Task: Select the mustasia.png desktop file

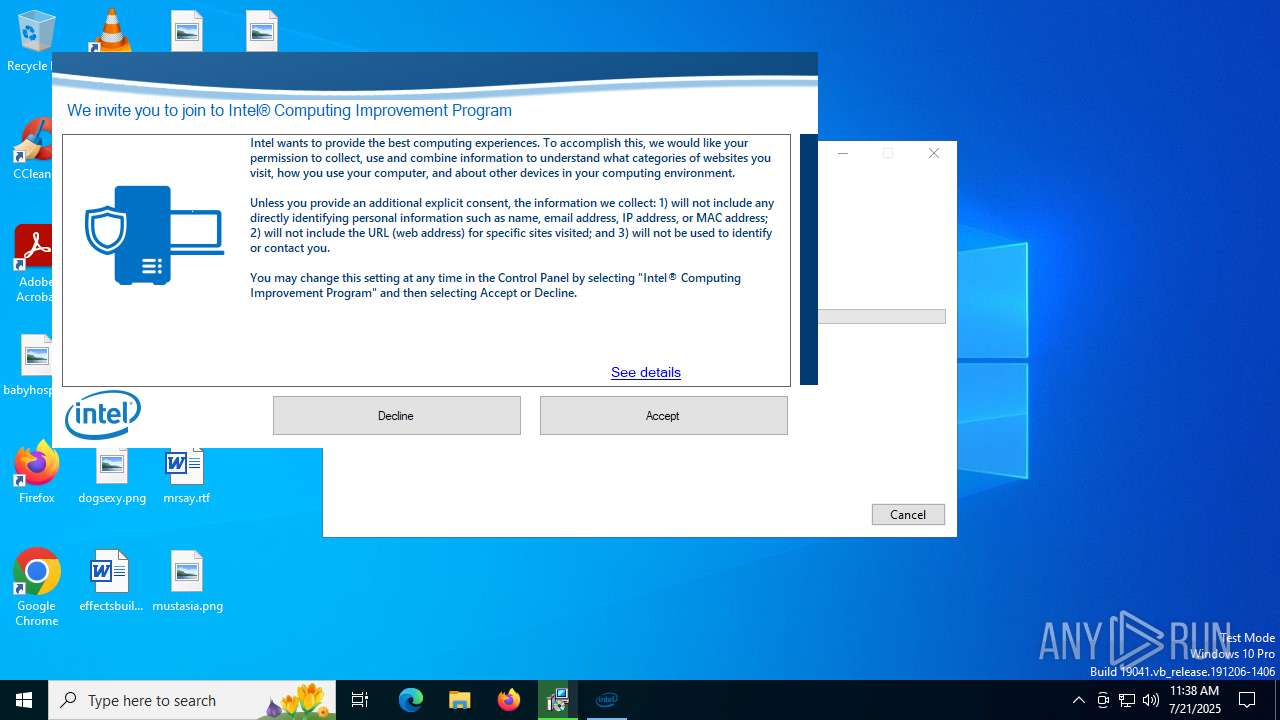Action: pos(187,581)
